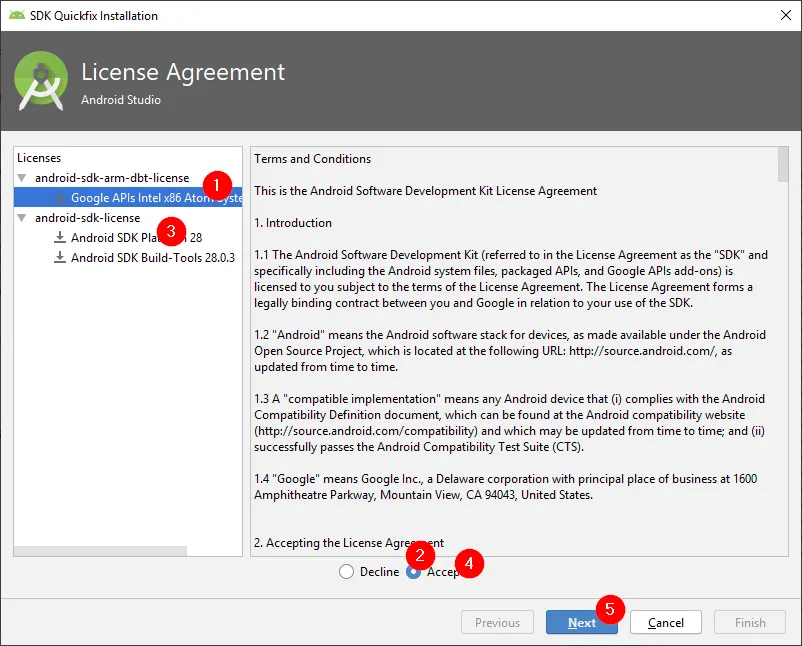This screenshot has height=646, width=802.
Task: Select the android-sdk-license group label
Action: 87,218
